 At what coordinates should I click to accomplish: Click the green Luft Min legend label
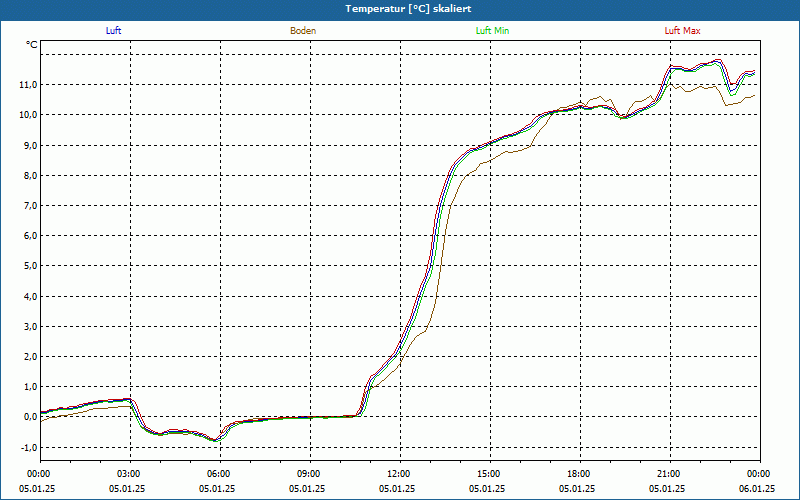[492, 31]
